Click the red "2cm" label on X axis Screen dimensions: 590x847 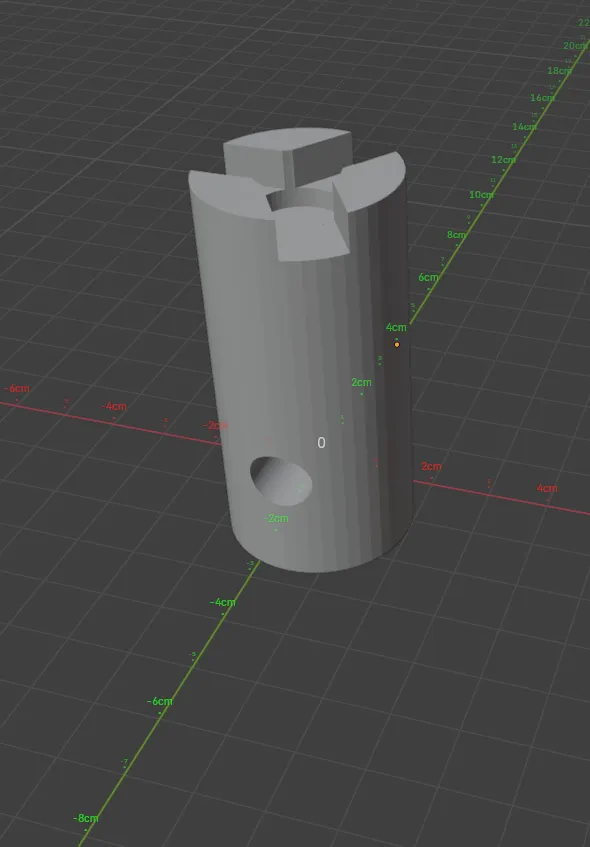431,467
